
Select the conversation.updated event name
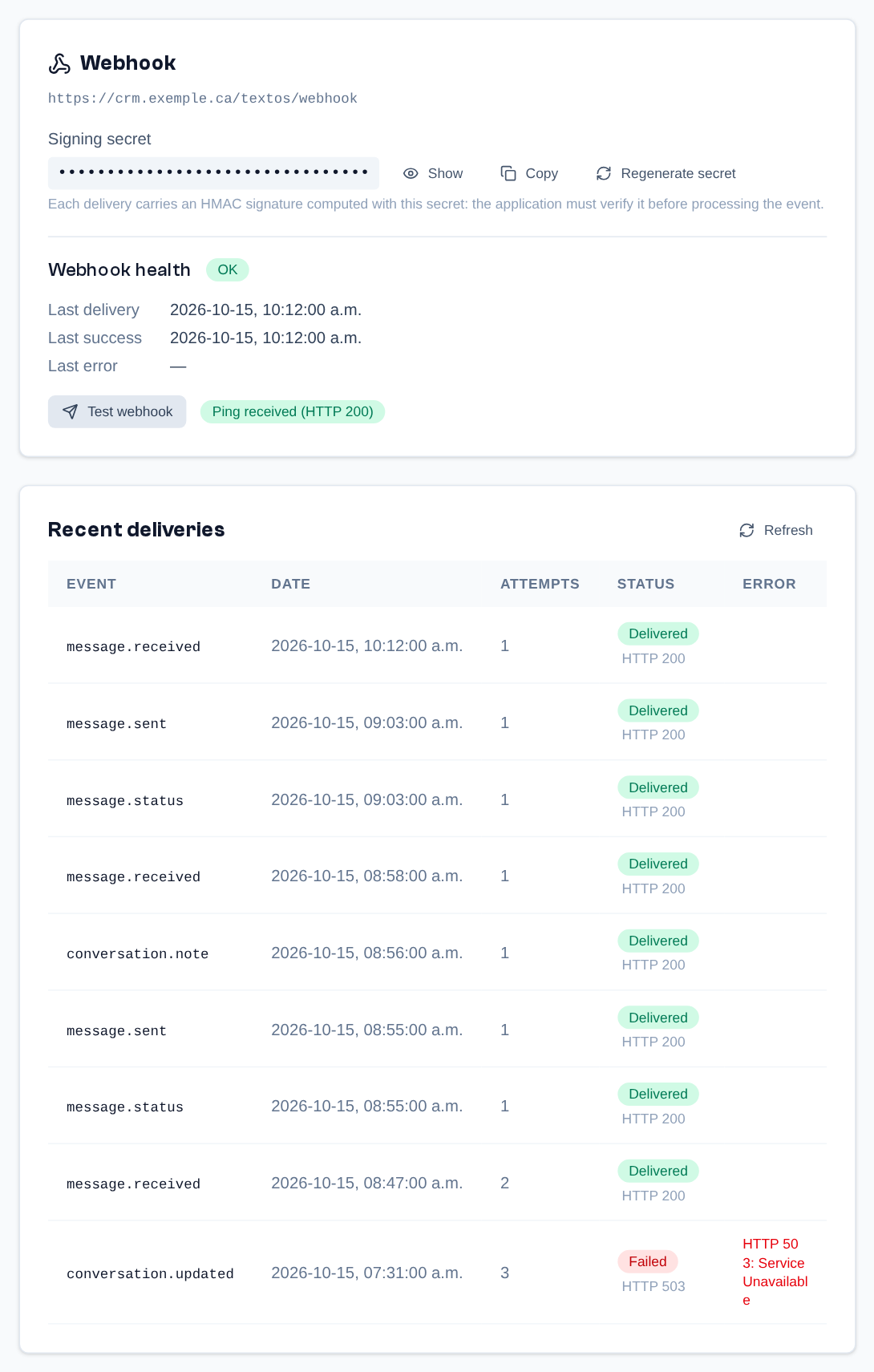click(150, 1273)
